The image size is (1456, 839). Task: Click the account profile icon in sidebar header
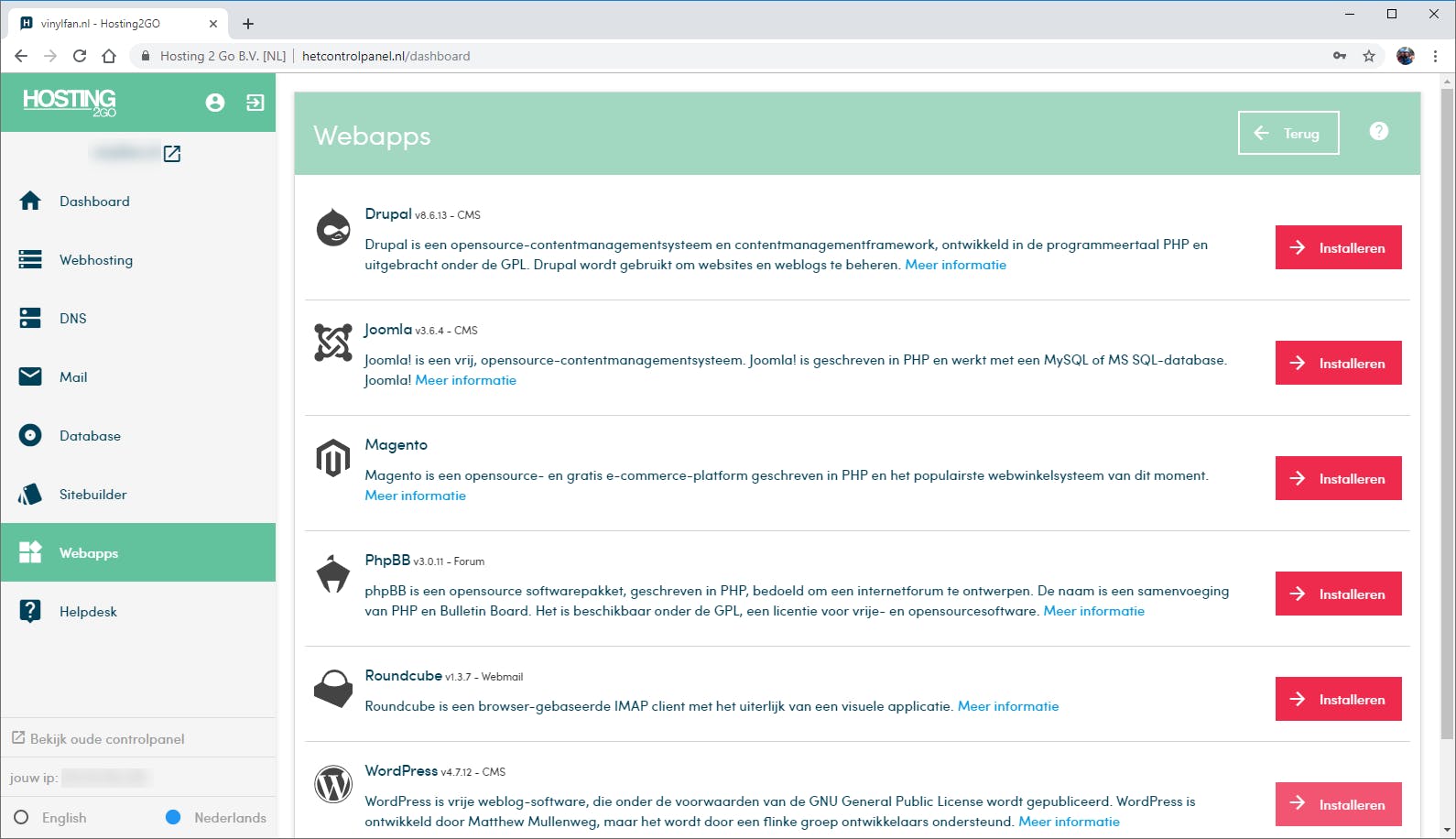pos(215,103)
